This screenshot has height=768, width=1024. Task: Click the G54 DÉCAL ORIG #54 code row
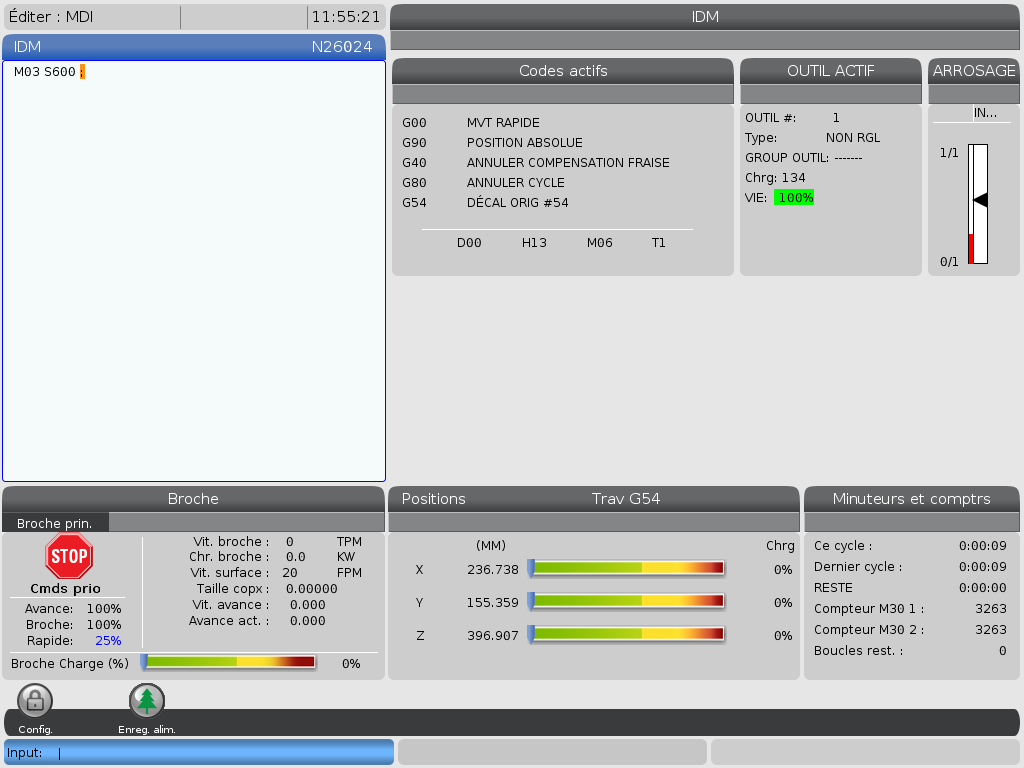tap(485, 203)
